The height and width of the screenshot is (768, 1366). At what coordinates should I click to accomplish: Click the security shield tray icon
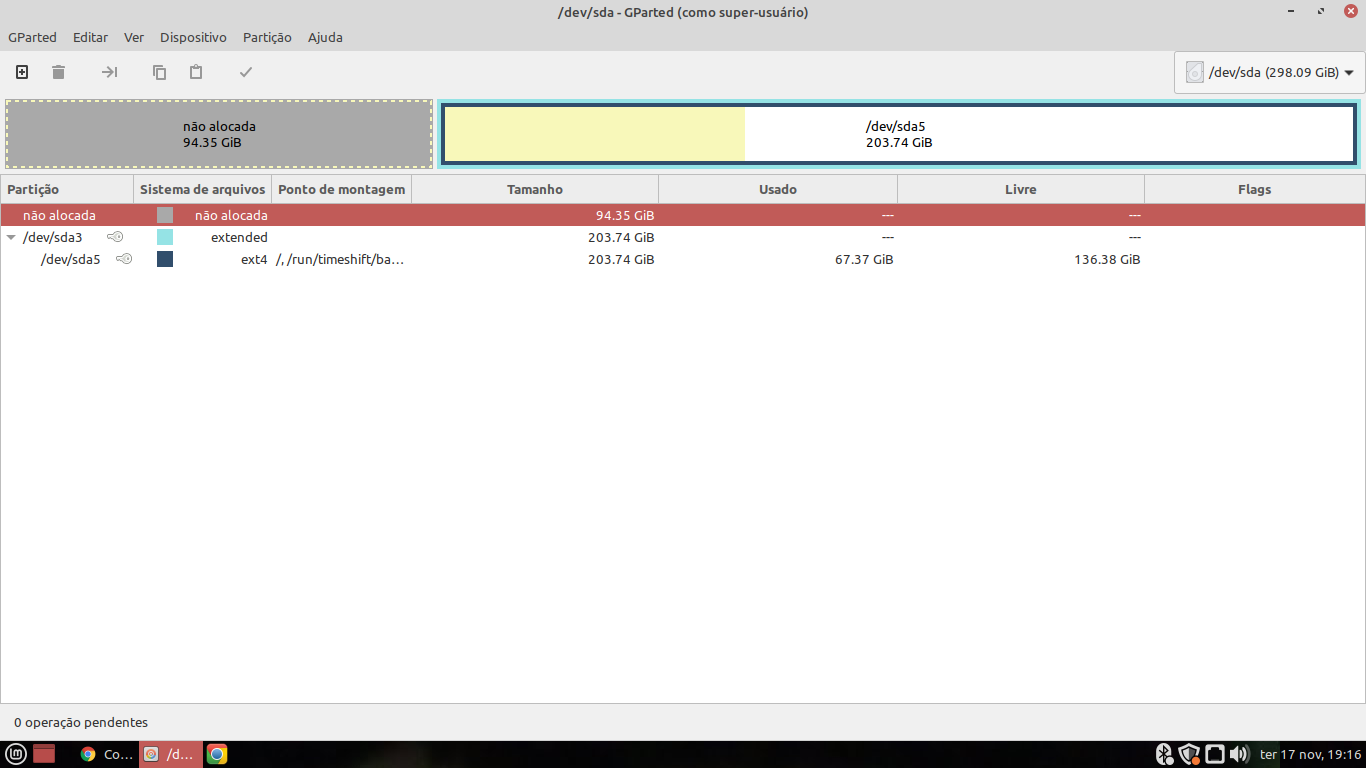click(x=1189, y=754)
